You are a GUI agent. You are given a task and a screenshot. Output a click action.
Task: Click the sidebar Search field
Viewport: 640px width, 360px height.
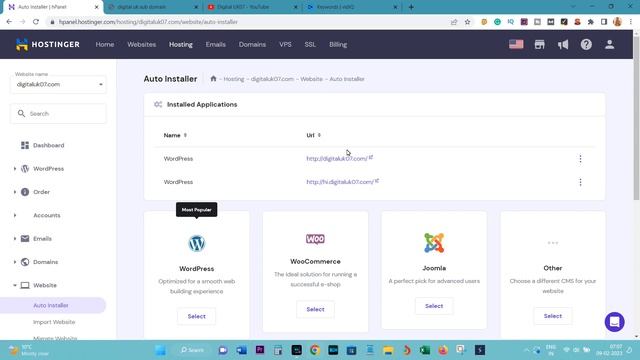[58, 113]
